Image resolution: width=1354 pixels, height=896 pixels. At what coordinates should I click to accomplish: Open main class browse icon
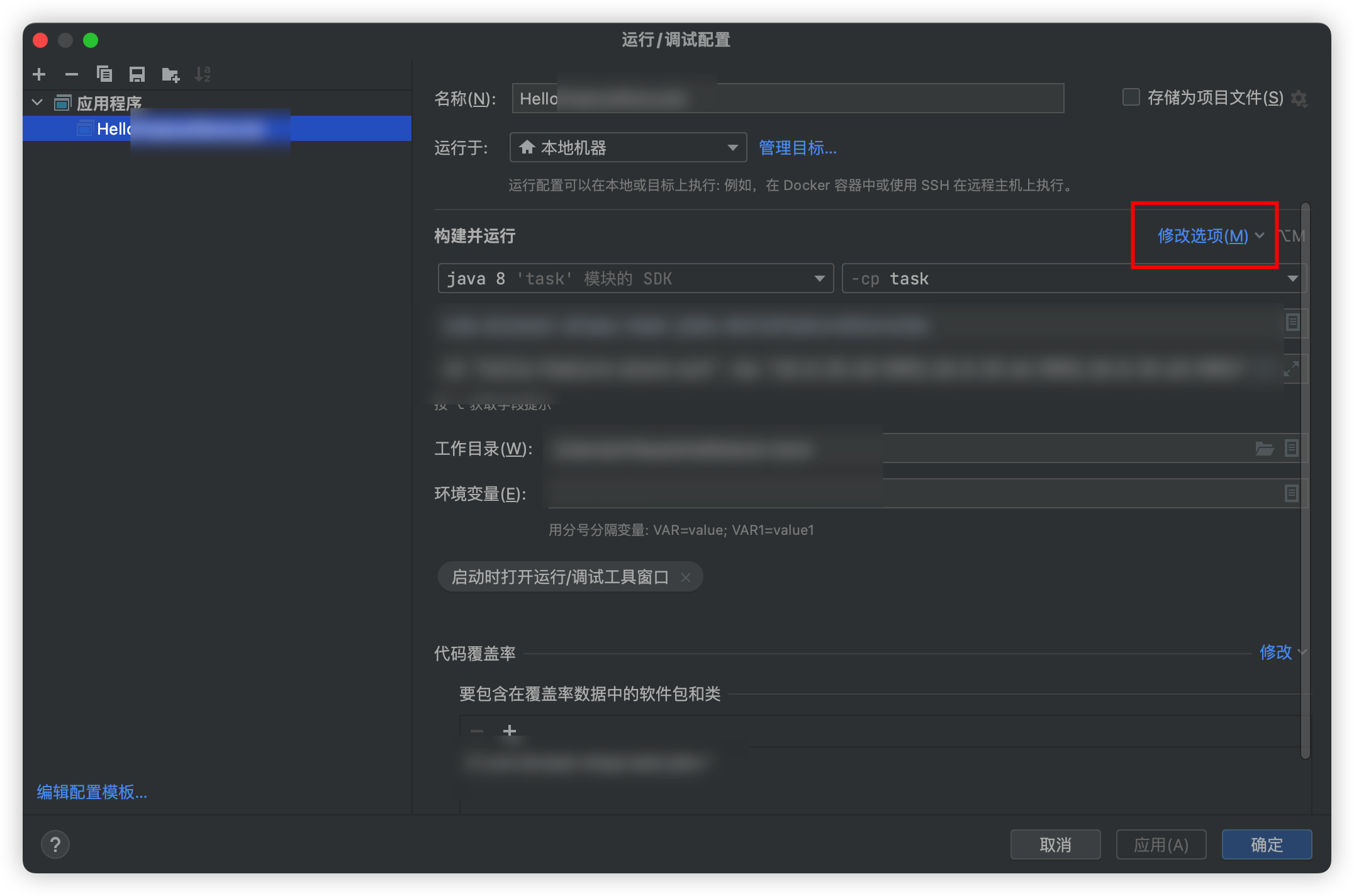(1293, 322)
